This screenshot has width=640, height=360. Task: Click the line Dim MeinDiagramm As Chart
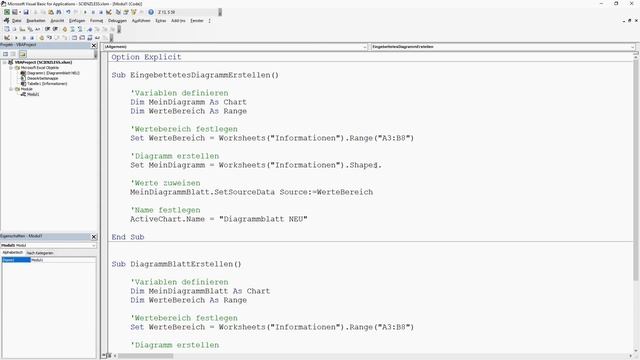click(x=188, y=102)
